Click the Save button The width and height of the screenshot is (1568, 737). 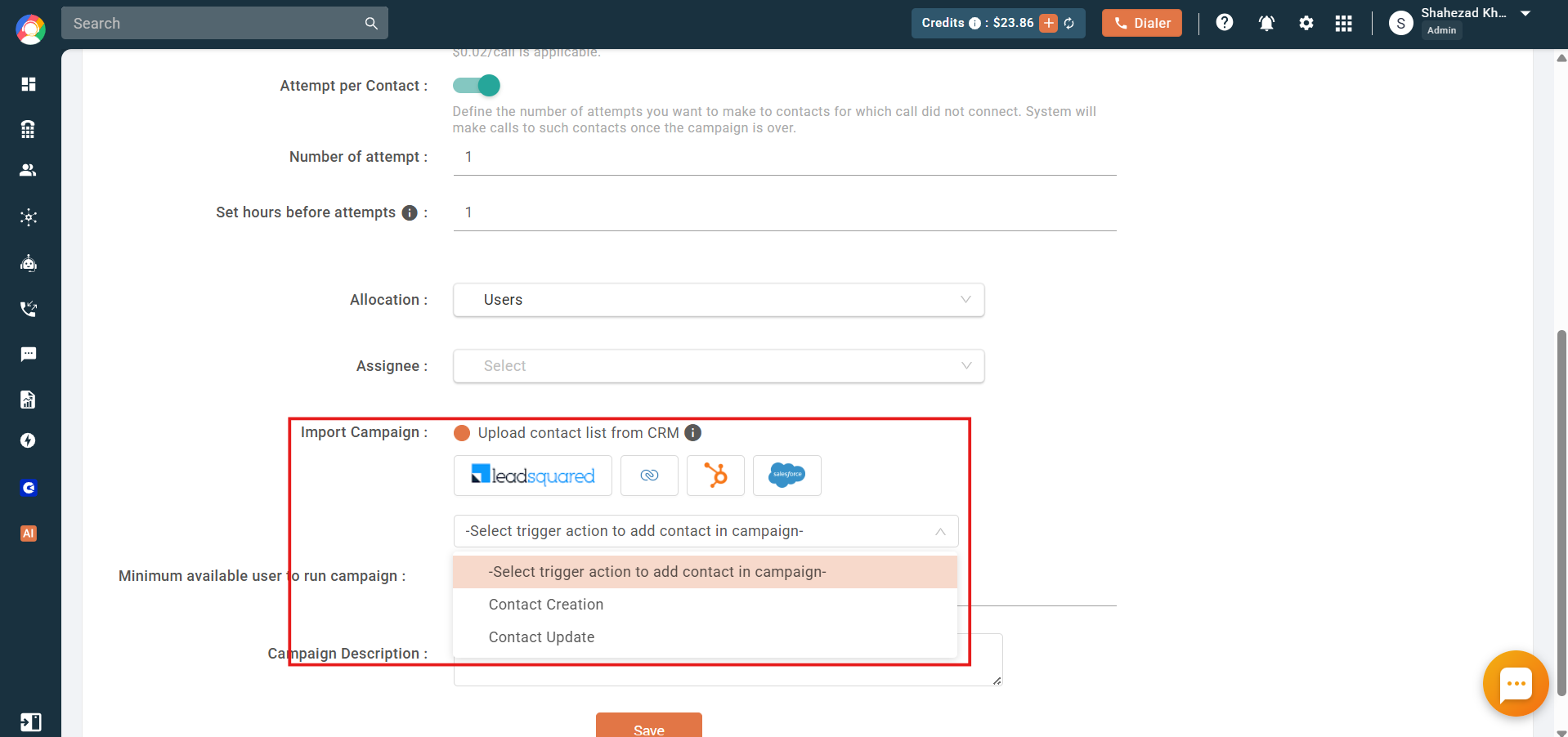coord(649,725)
